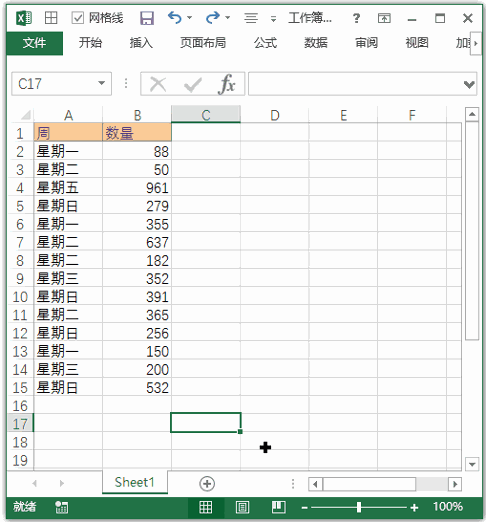486x522 pixels.
Task: Add a new sheet with plus icon
Action: coord(207,484)
